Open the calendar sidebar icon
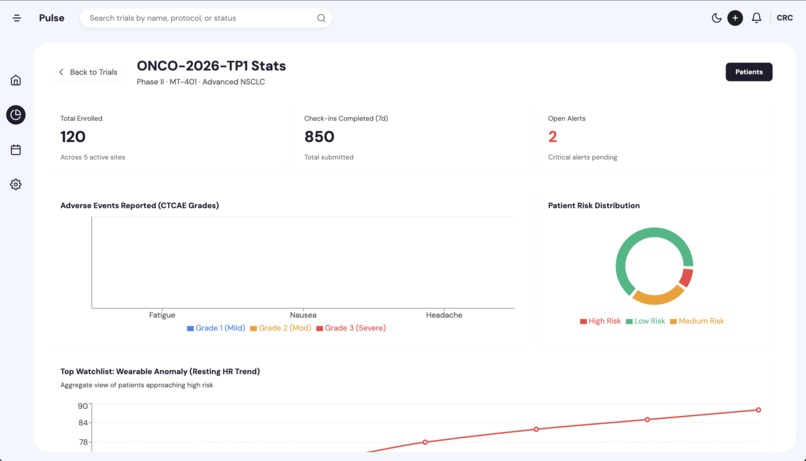This screenshot has width=806, height=461. (16, 150)
